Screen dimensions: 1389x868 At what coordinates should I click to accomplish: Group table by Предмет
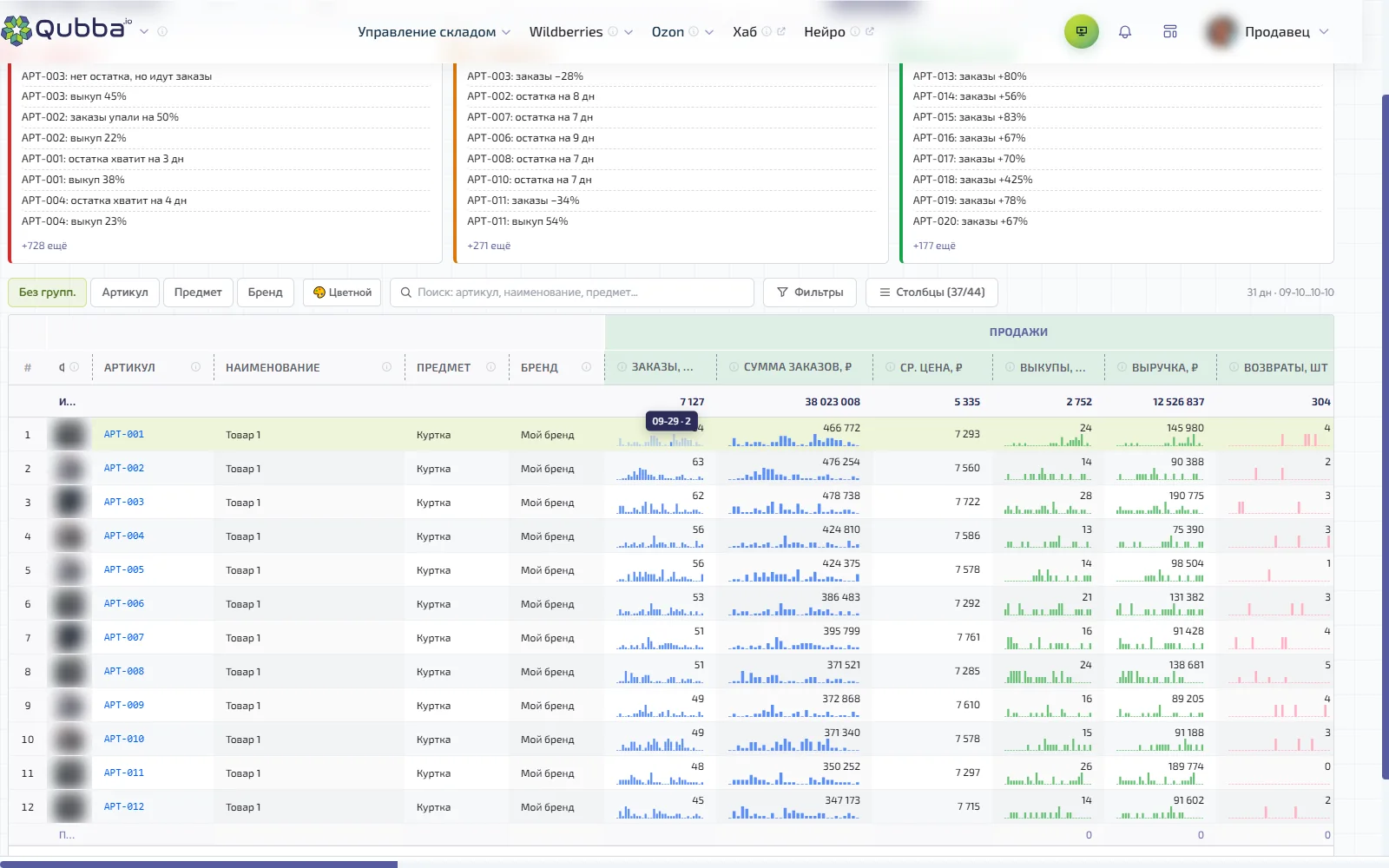point(198,293)
